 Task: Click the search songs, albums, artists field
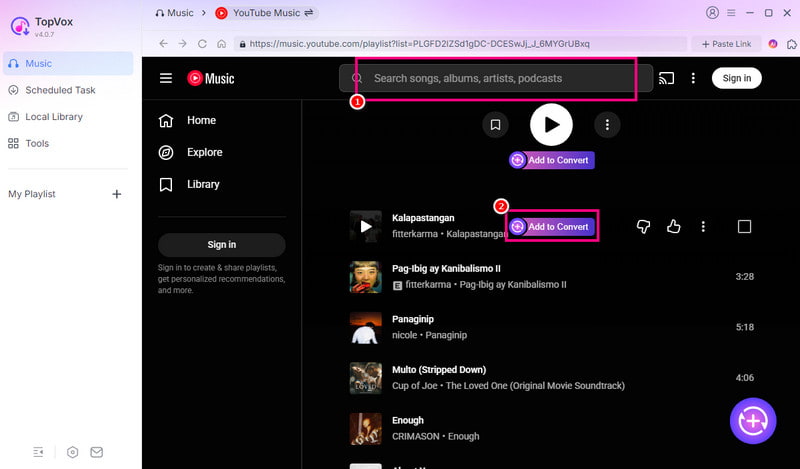(496, 78)
